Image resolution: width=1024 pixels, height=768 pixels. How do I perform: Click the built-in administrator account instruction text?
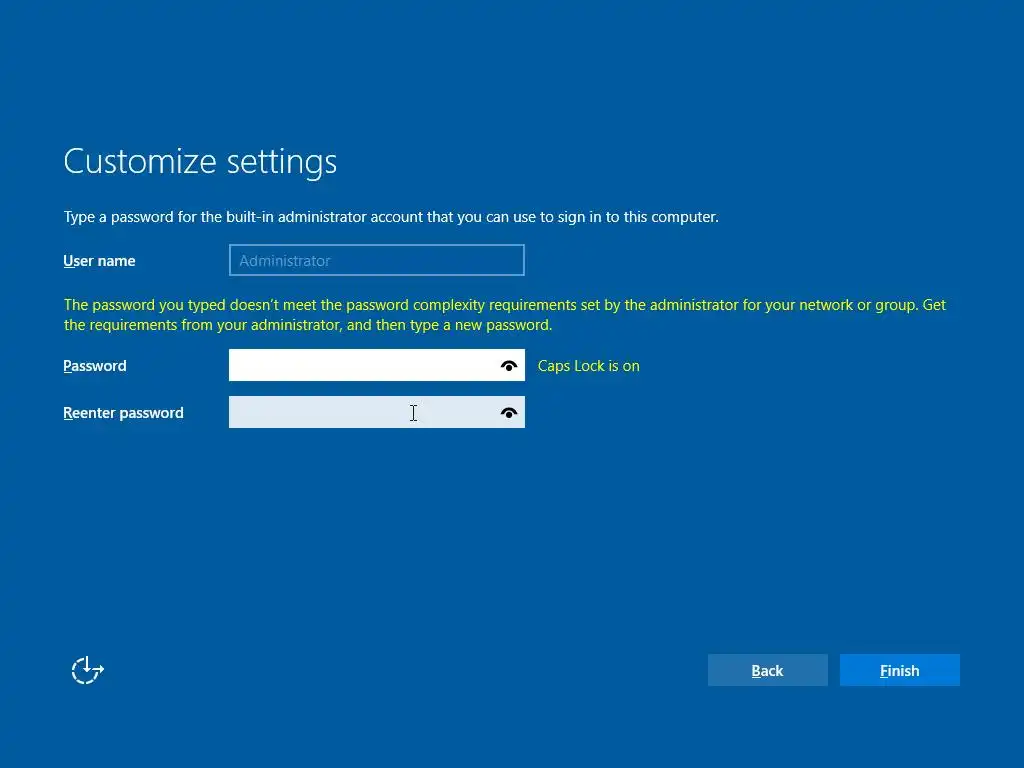[391, 217]
